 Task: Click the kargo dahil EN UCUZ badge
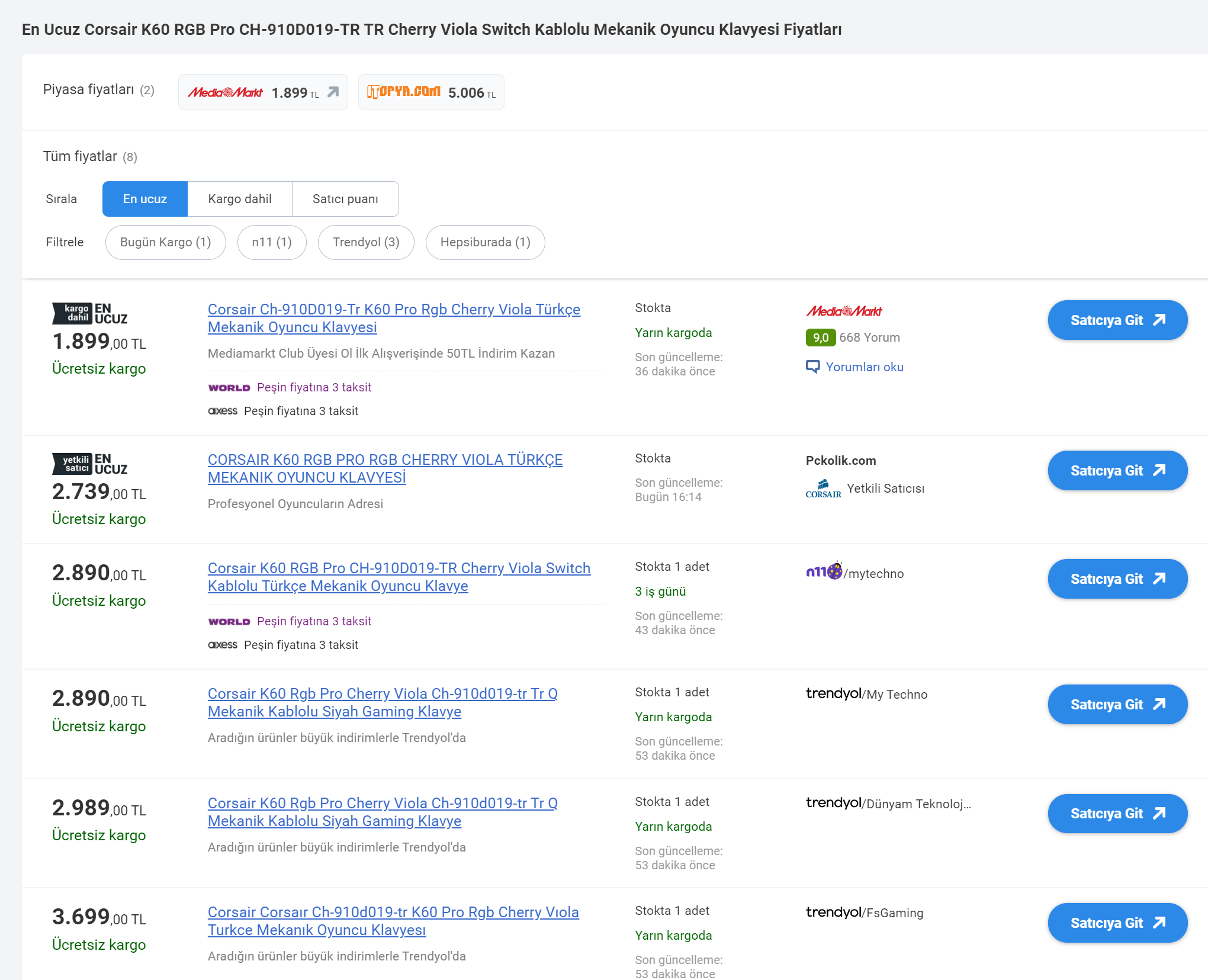pos(90,313)
